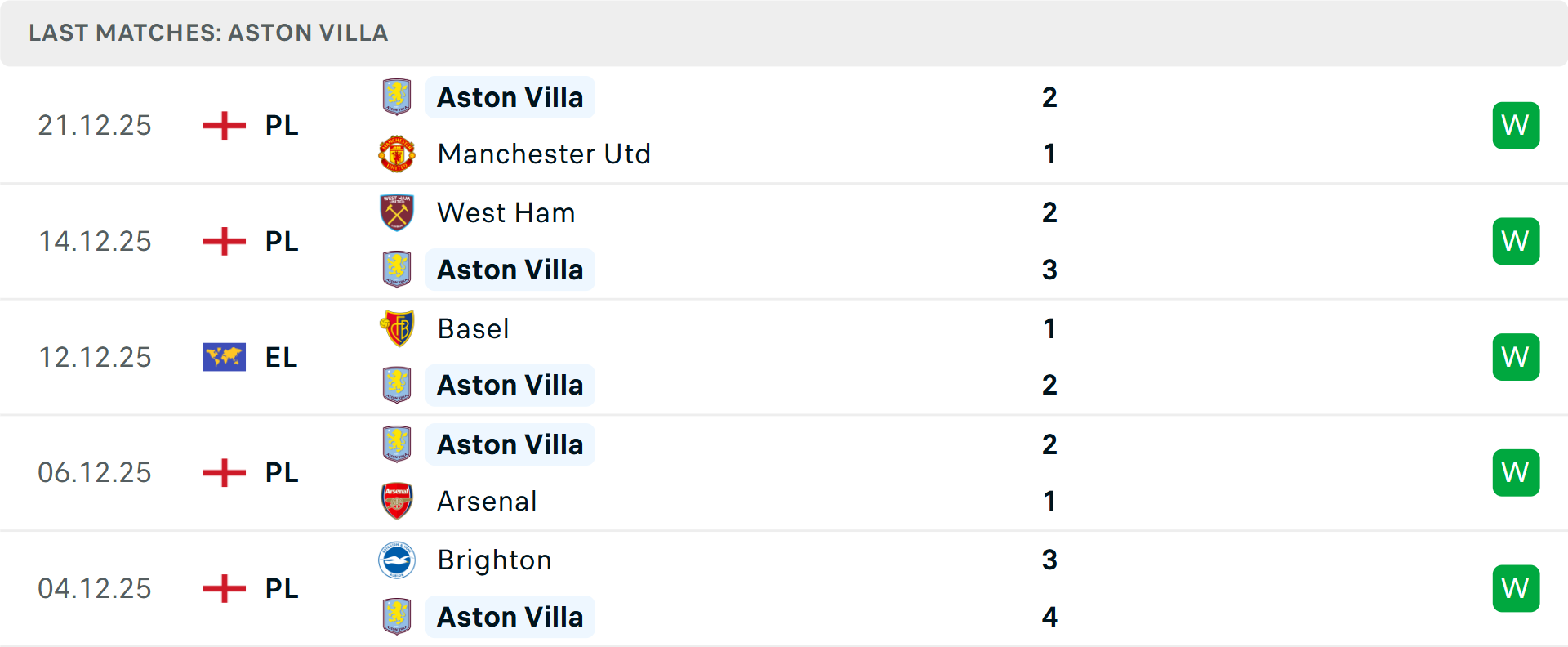
Task: Click Aston Villa crest in Manchester Utd match
Action: pyautogui.click(x=397, y=97)
